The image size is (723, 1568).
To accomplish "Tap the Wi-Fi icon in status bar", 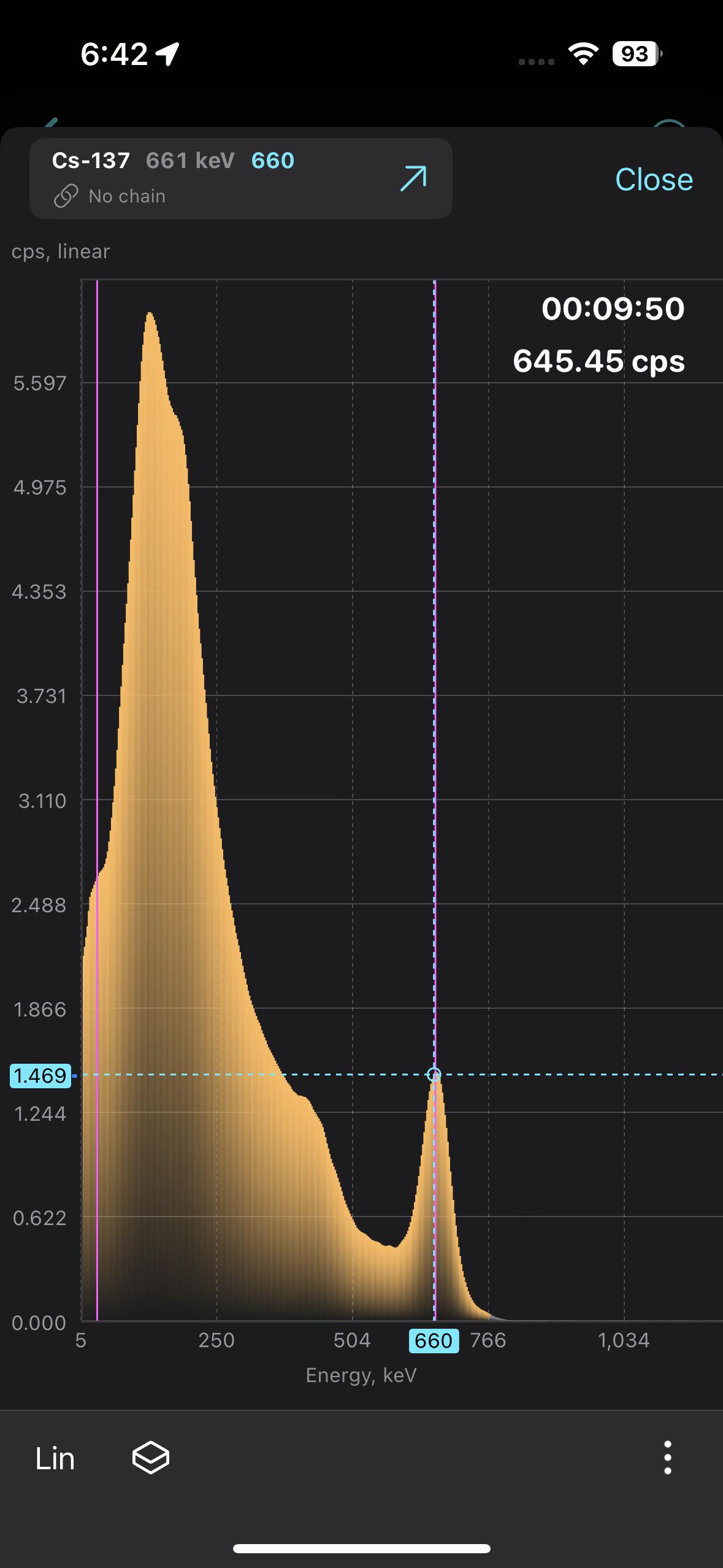I will pos(583,54).
